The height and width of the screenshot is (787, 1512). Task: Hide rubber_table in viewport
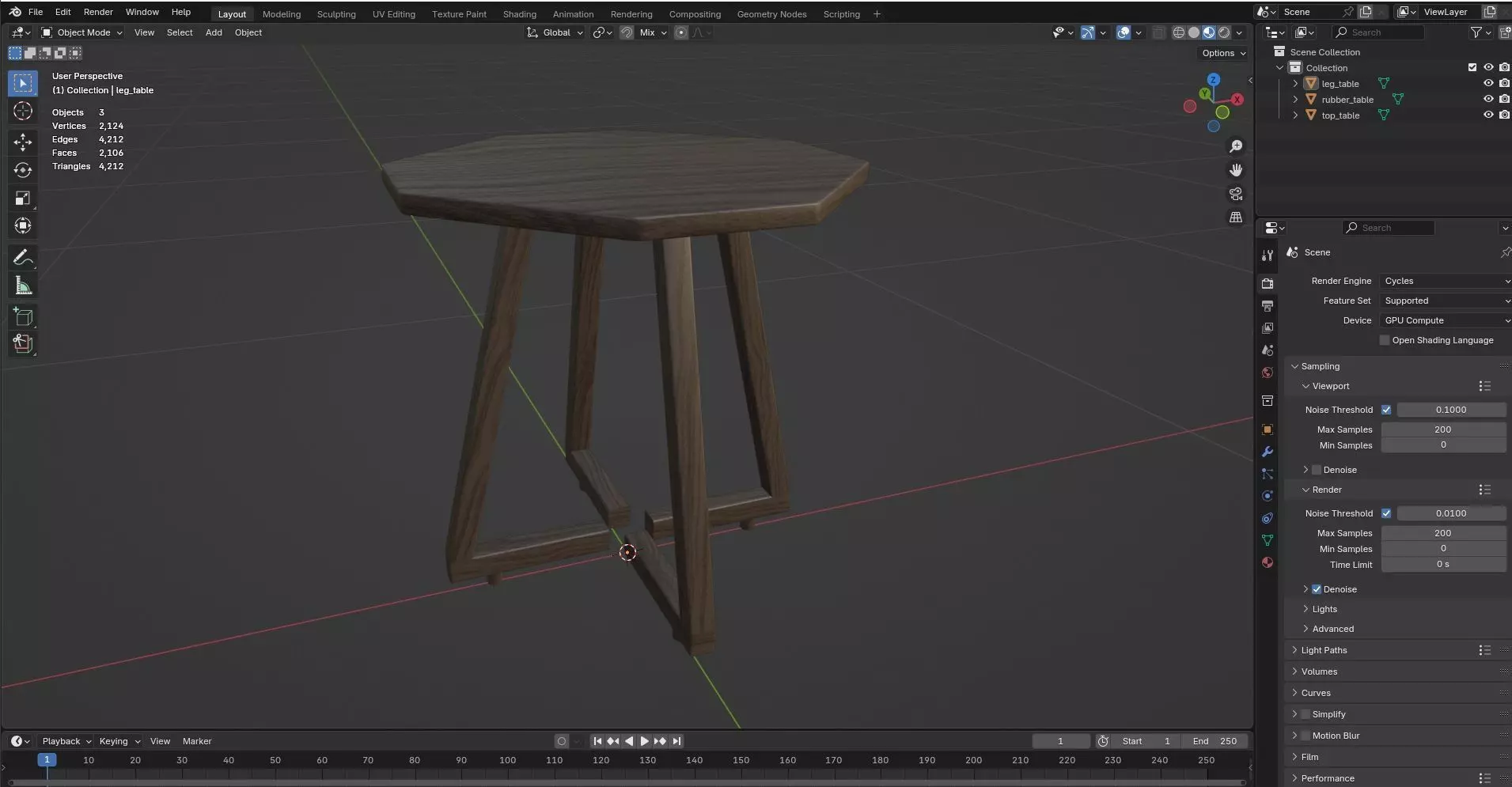[x=1488, y=99]
